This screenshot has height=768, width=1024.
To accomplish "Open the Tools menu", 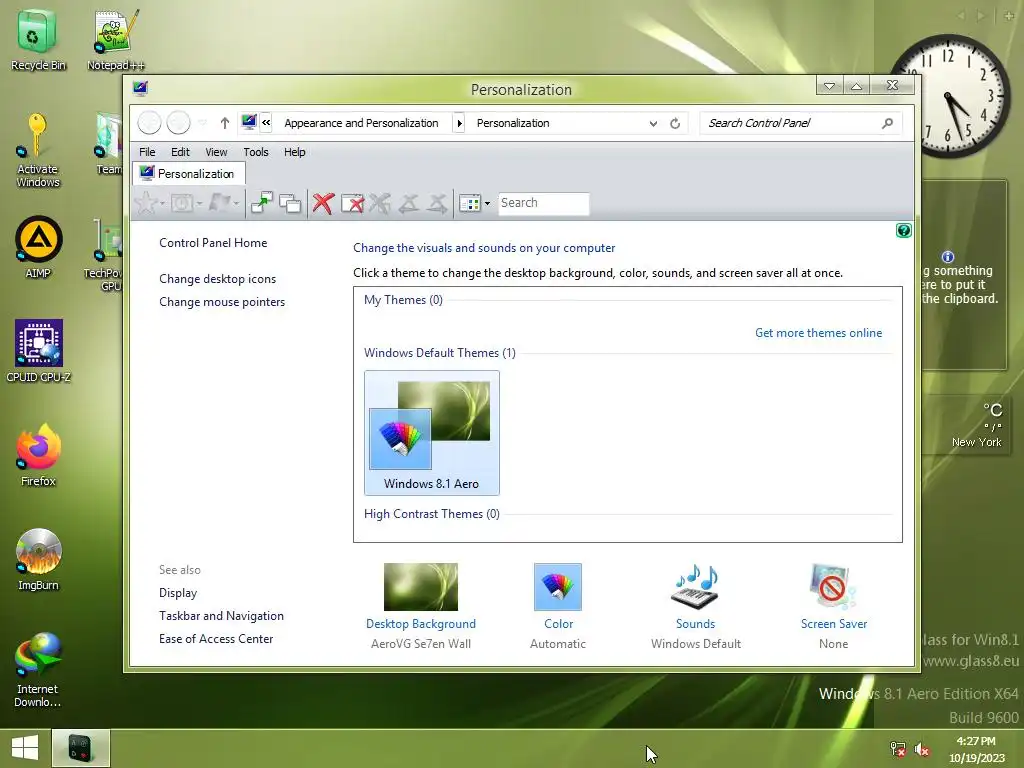I will [256, 152].
